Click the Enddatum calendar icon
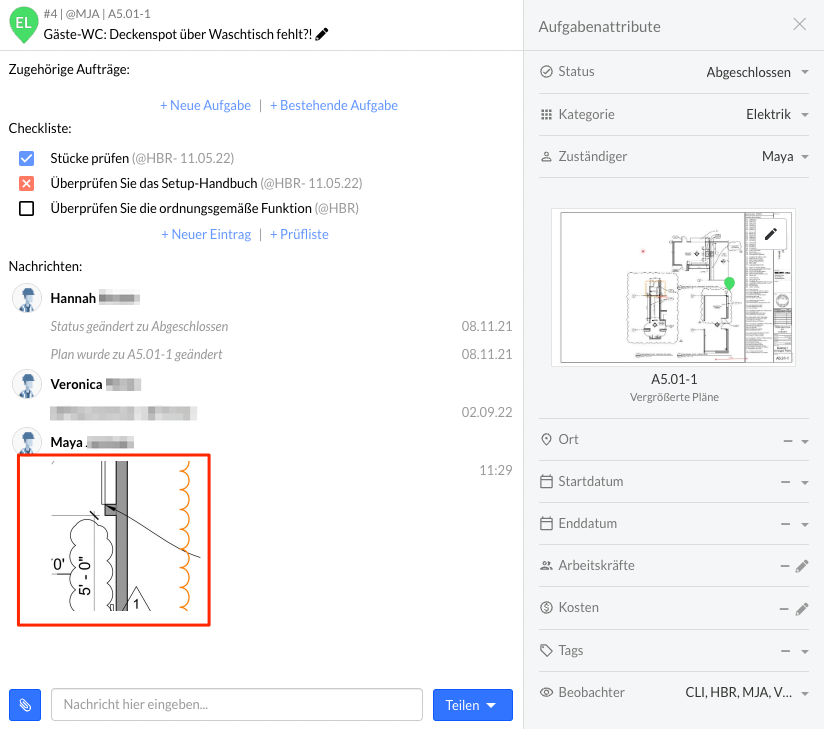The image size is (824, 729). pos(547,523)
